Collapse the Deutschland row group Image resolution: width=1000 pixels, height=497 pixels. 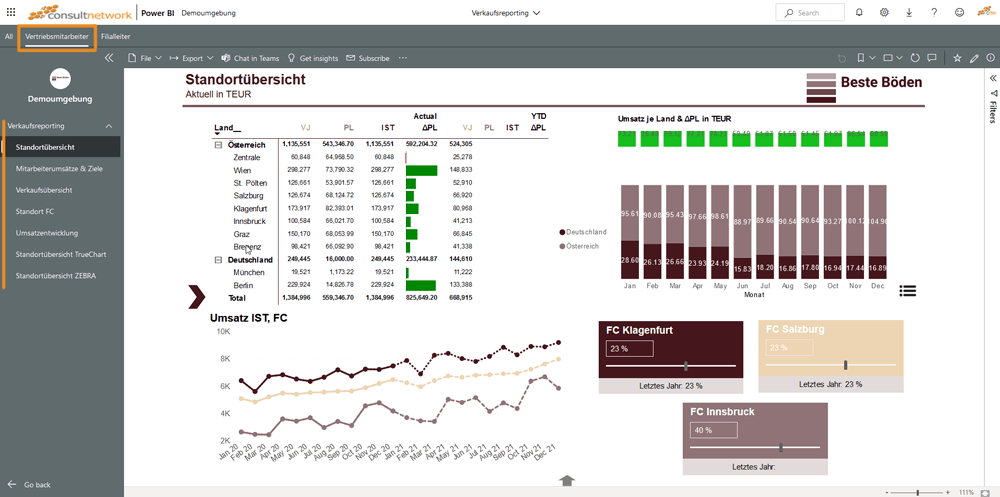[x=218, y=259]
